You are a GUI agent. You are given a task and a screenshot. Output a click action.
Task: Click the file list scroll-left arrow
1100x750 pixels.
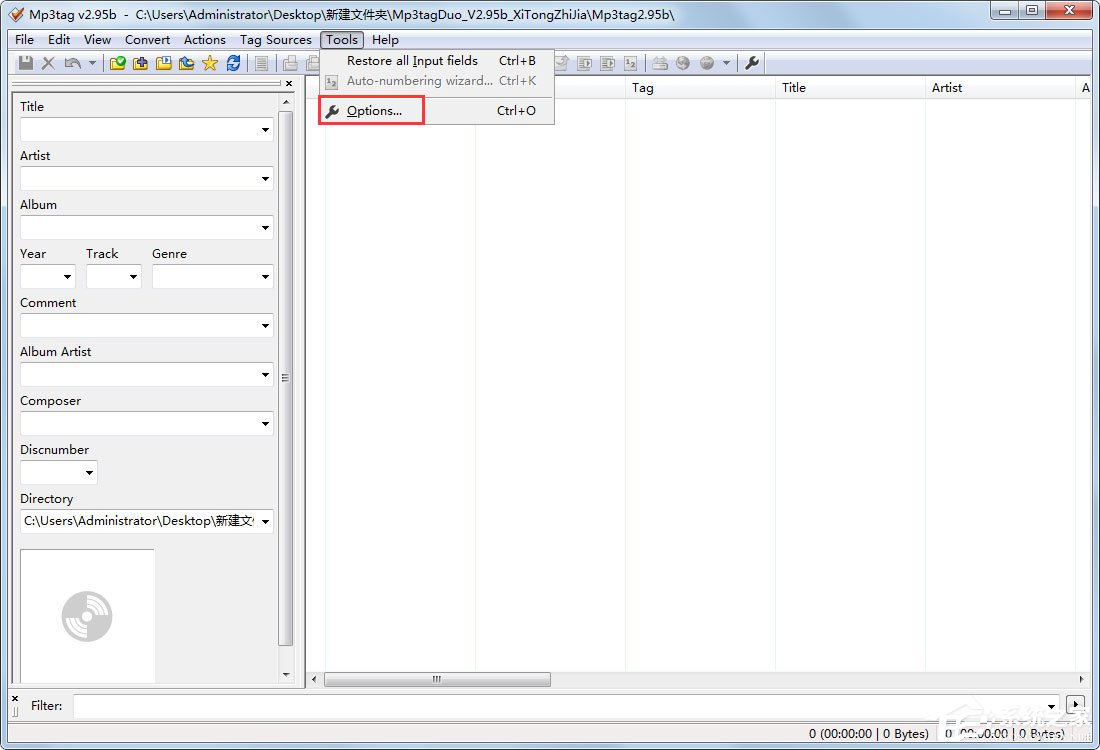(x=314, y=679)
